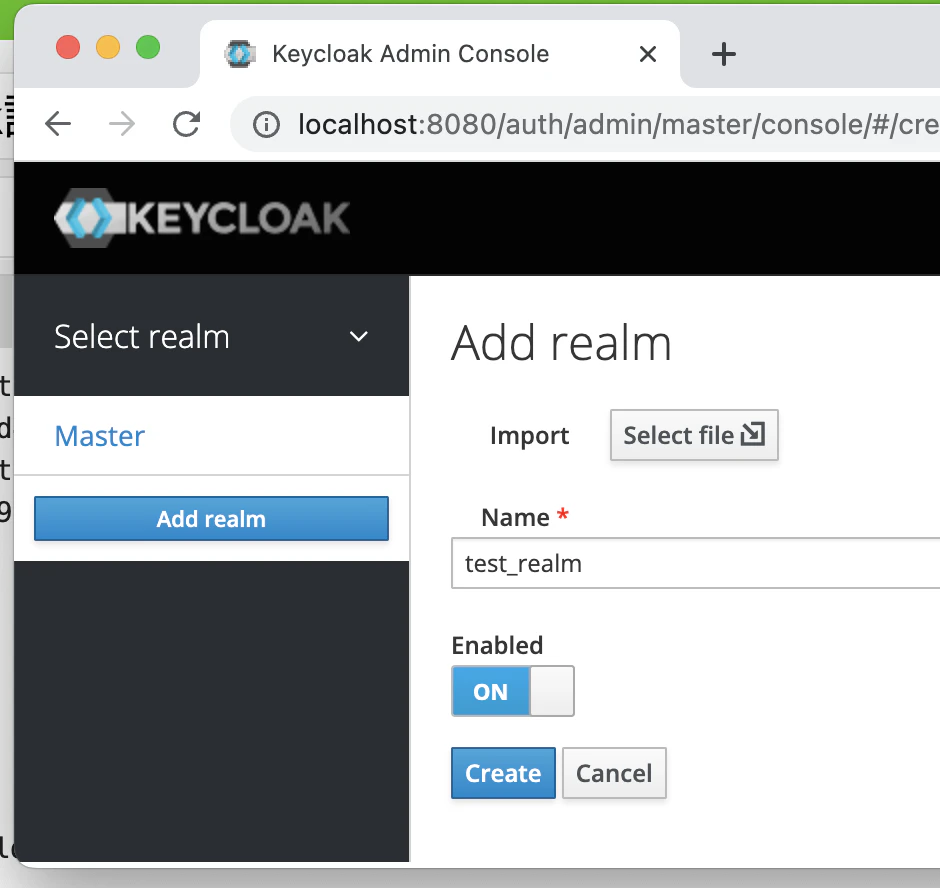Viewport: 940px width, 888px height.
Task: Close the Keycloak Admin Console tab
Action: 647,55
